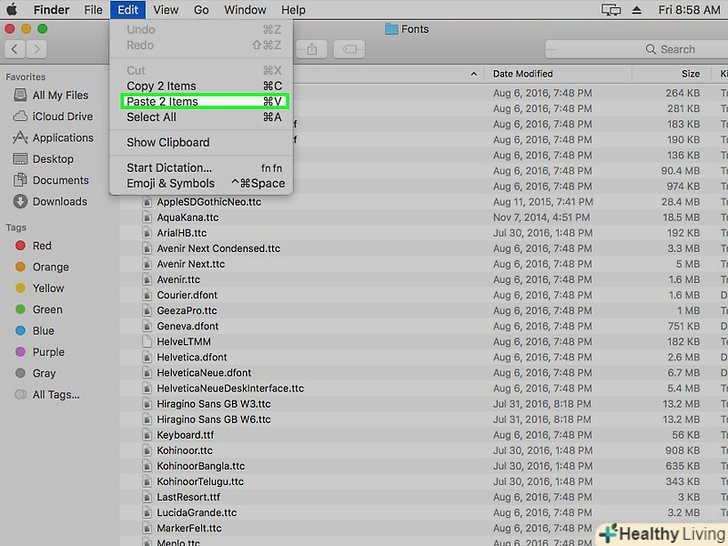
Task: Click the Fonts folder title icon
Action: [391, 29]
